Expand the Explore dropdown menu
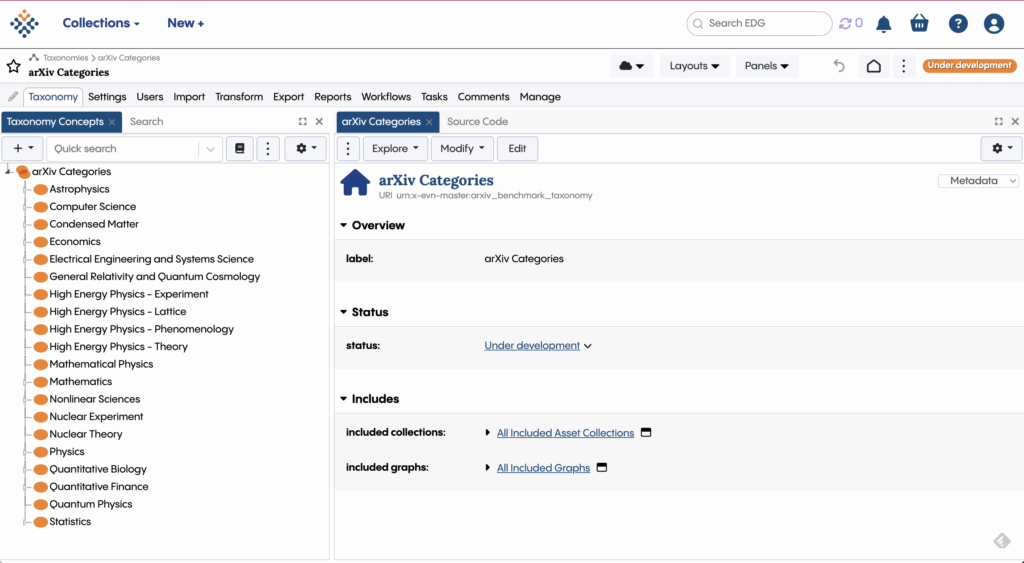This screenshot has height=563, width=1024. pyautogui.click(x=394, y=149)
